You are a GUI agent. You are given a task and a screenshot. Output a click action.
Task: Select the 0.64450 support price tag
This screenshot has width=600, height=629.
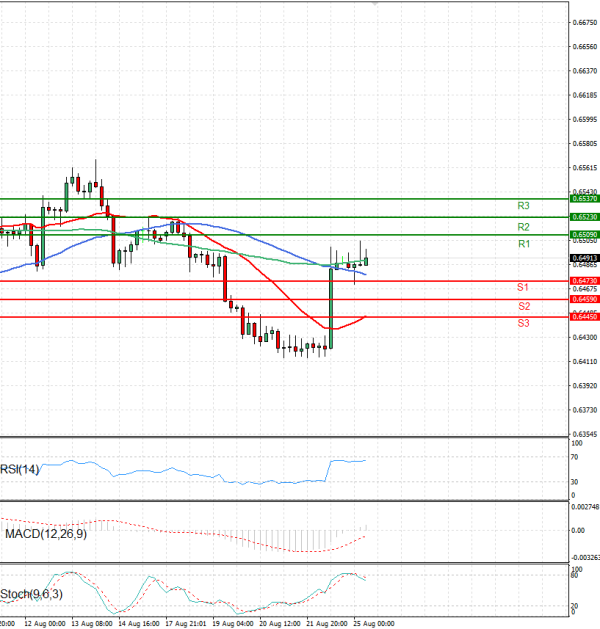(x=584, y=317)
